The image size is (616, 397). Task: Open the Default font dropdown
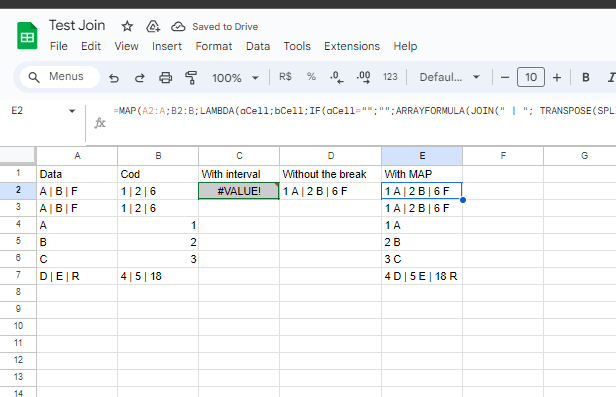pyautogui.click(x=450, y=77)
